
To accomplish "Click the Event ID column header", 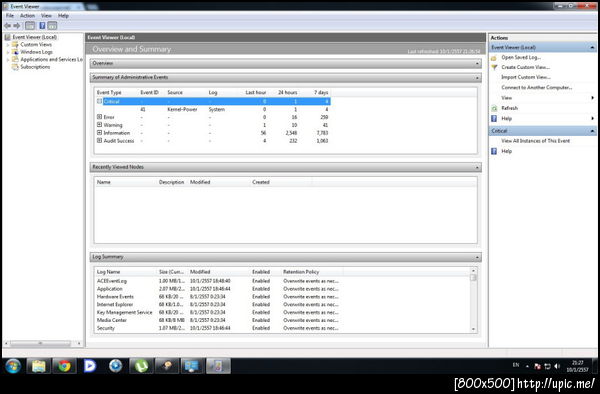I will (149, 93).
